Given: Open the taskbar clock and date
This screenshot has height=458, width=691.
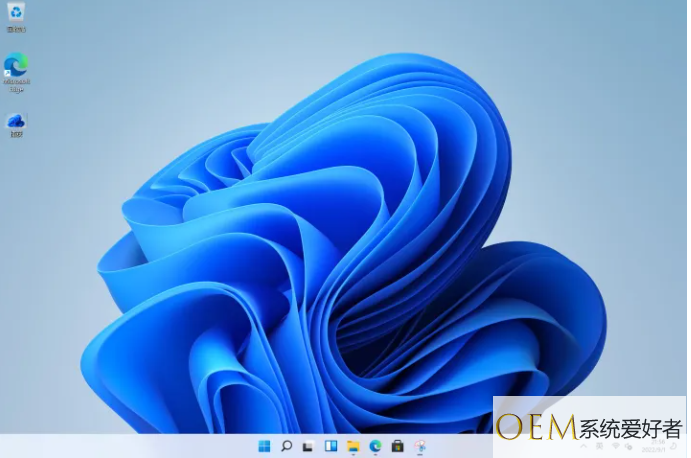Looking at the screenshot, I should [x=654, y=446].
